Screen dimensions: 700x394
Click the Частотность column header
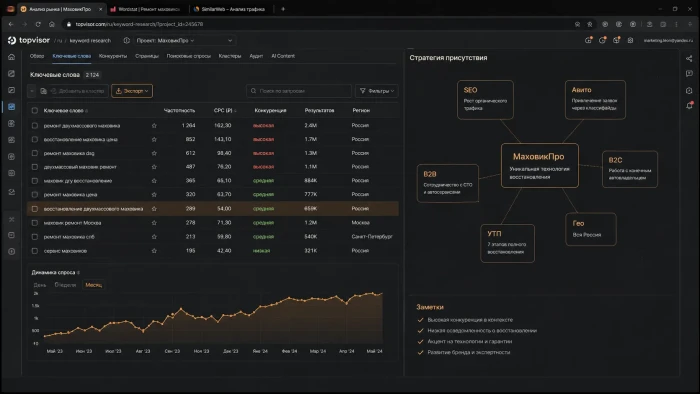[x=179, y=110]
